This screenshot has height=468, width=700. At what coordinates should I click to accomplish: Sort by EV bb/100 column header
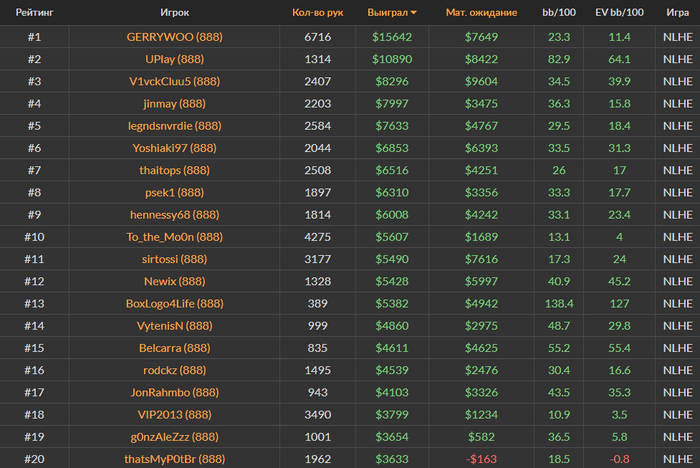pyautogui.click(x=620, y=13)
